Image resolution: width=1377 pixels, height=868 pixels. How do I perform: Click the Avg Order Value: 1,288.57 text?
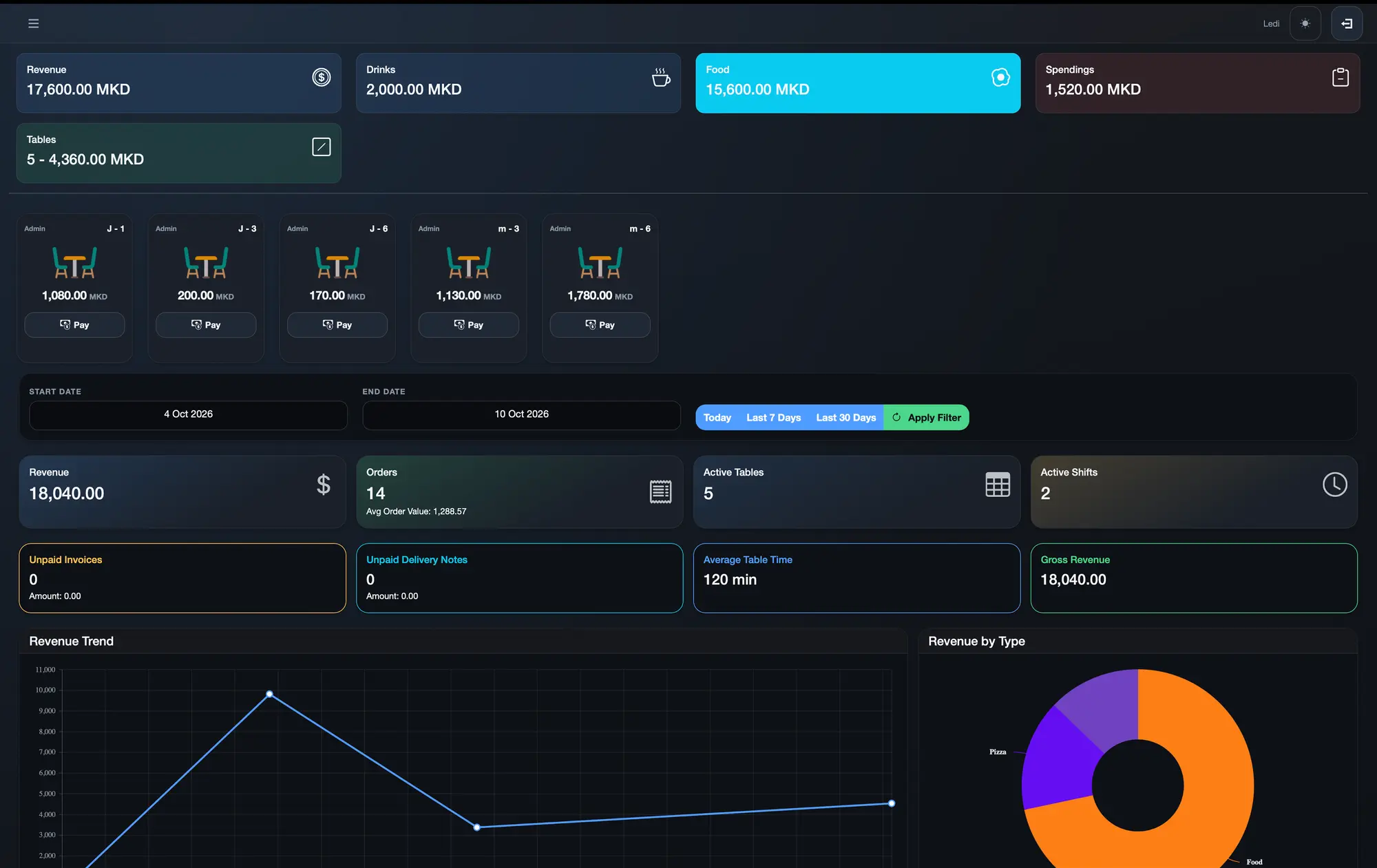pos(417,511)
